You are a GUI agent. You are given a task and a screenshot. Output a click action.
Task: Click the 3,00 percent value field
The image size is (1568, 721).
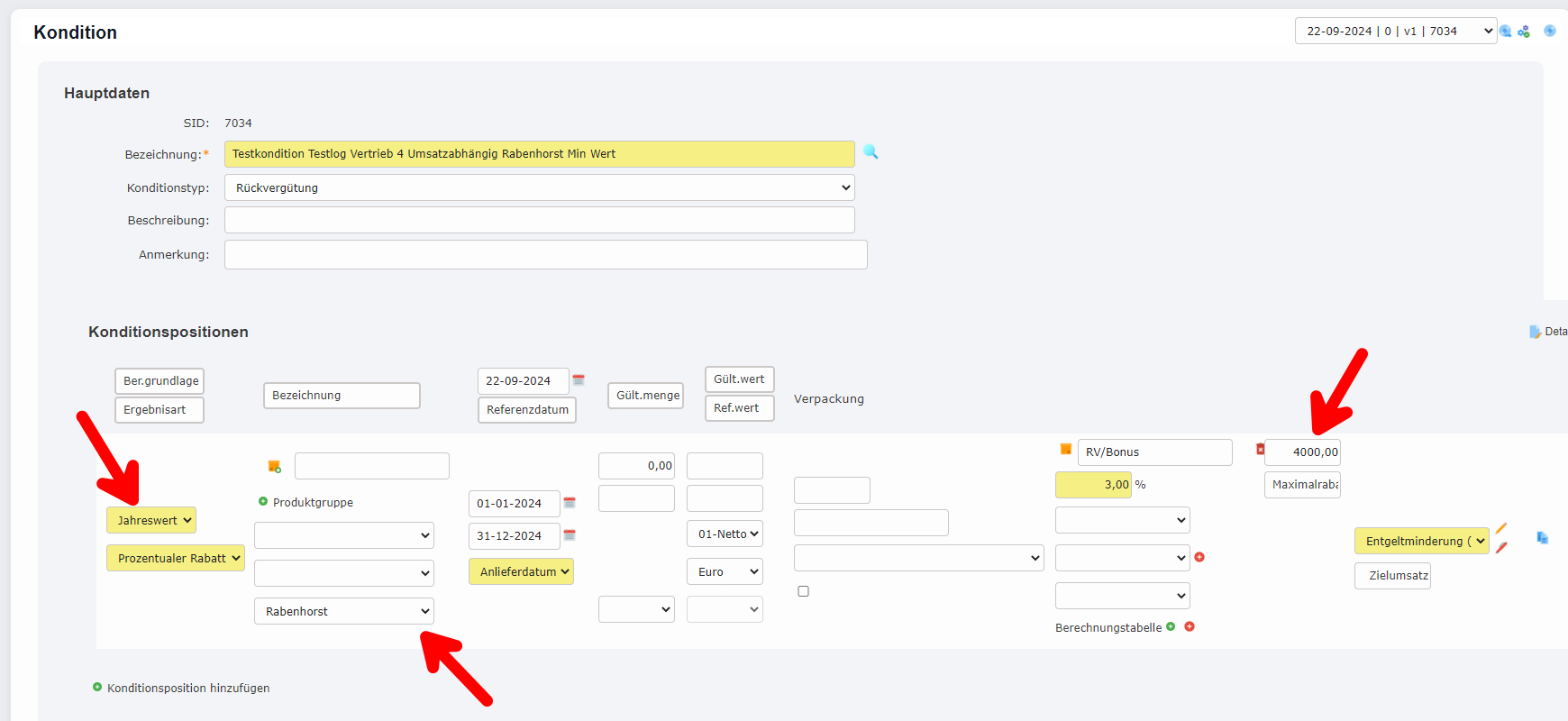[1093, 485]
